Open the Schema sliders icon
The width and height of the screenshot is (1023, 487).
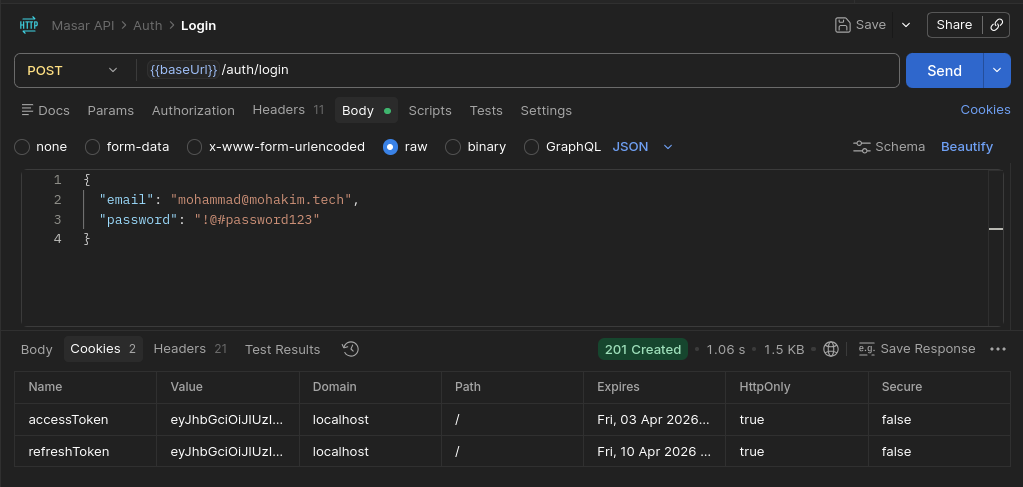(x=862, y=147)
